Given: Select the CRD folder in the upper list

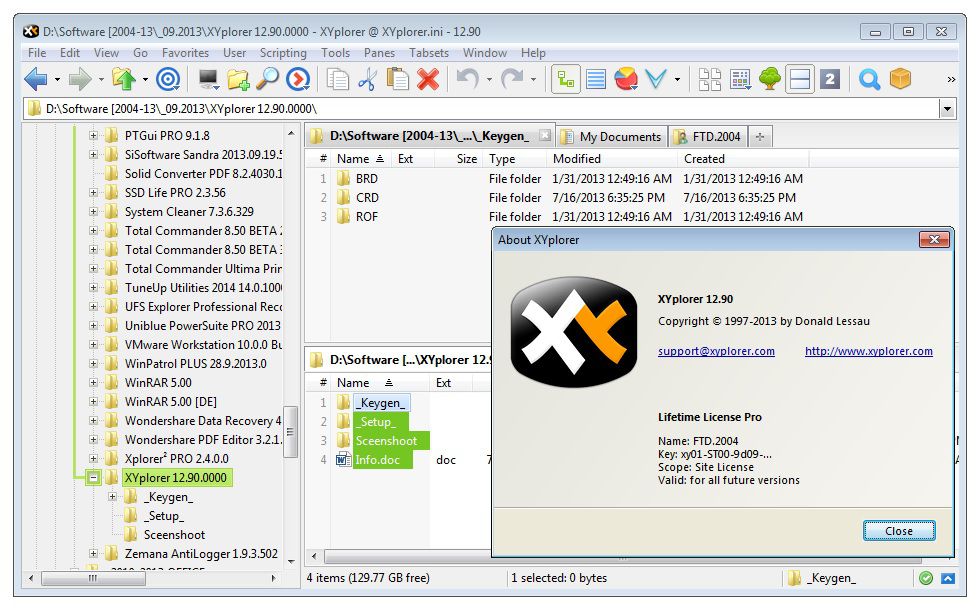Looking at the screenshot, I should (x=367, y=198).
